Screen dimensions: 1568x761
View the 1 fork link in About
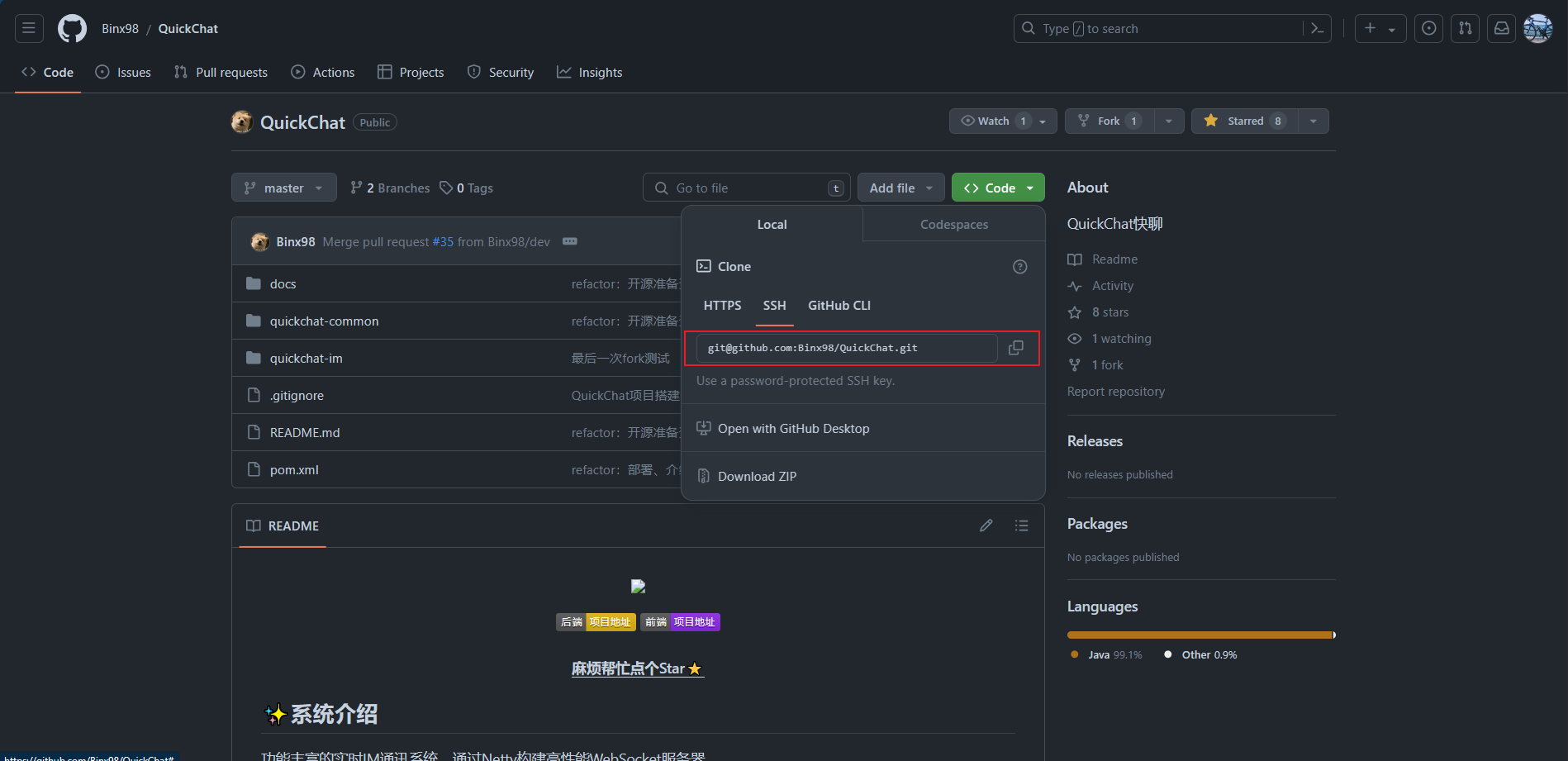[1095, 364]
